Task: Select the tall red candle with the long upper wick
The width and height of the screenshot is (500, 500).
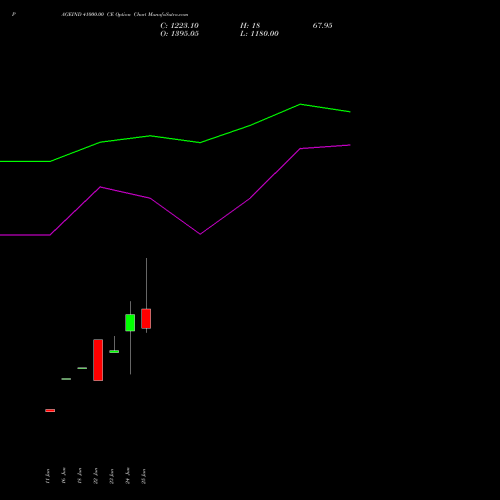Action: click(x=146, y=319)
